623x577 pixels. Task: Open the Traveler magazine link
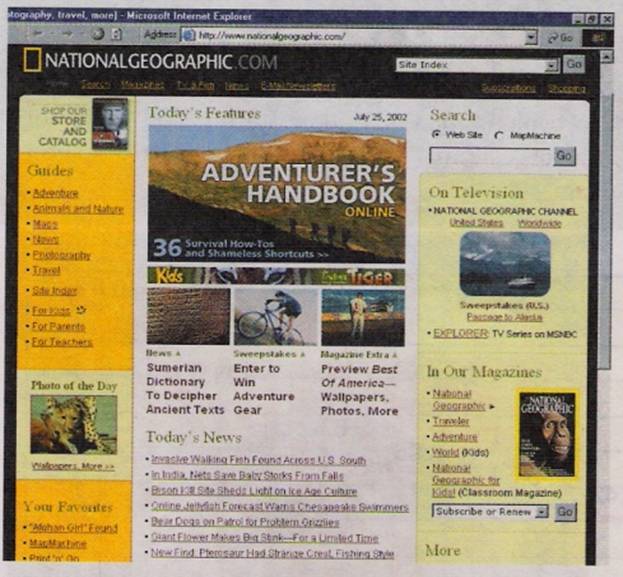click(x=451, y=421)
